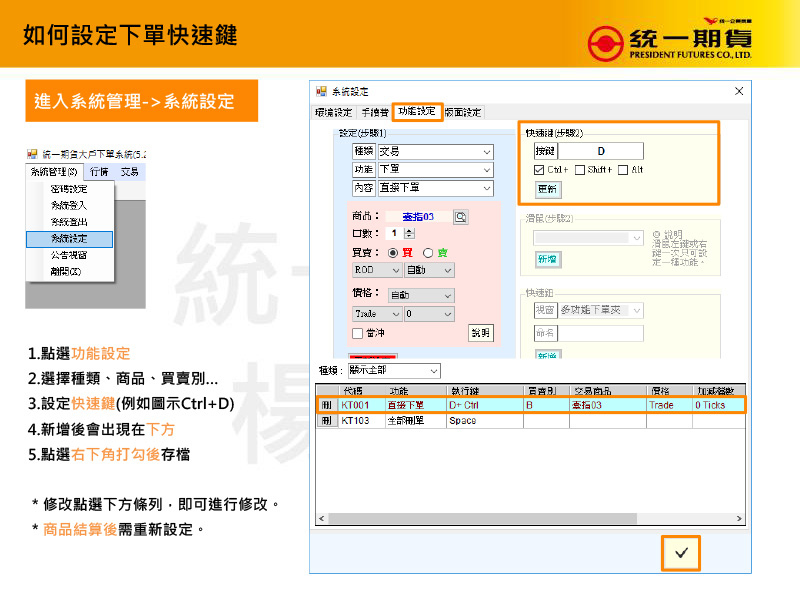This screenshot has width=800, height=598.
Task: Open the 滑鼠 (步驟2) dropdown
Action: click(x=588, y=238)
